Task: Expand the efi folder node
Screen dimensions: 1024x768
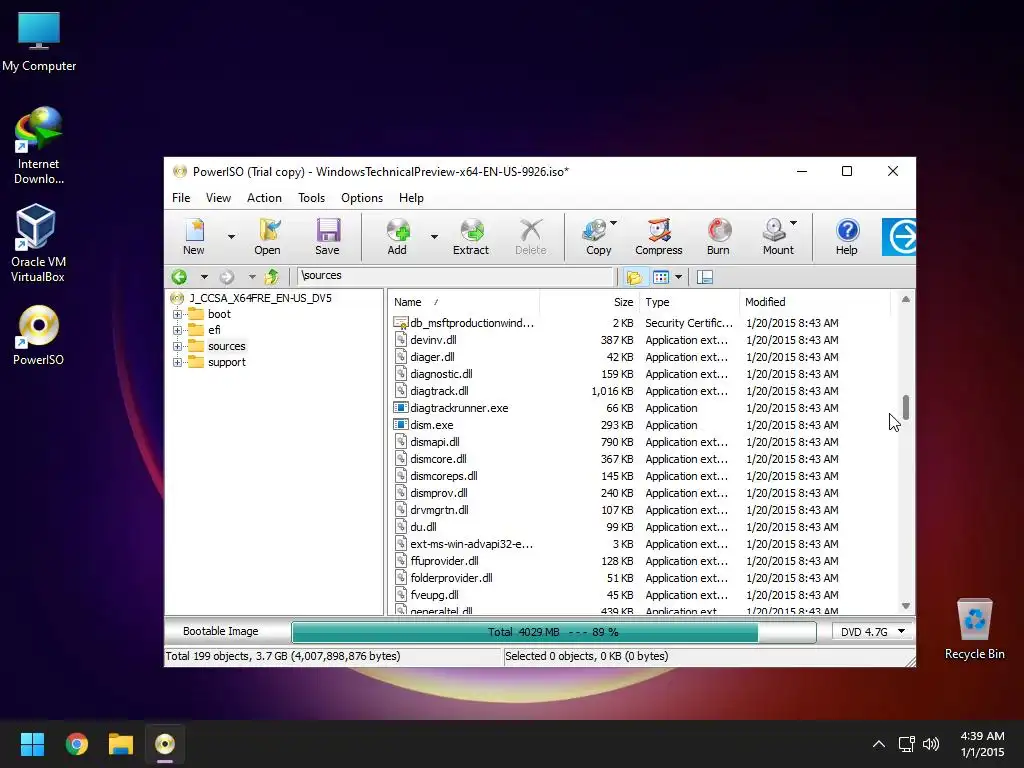Action: pos(177,330)
